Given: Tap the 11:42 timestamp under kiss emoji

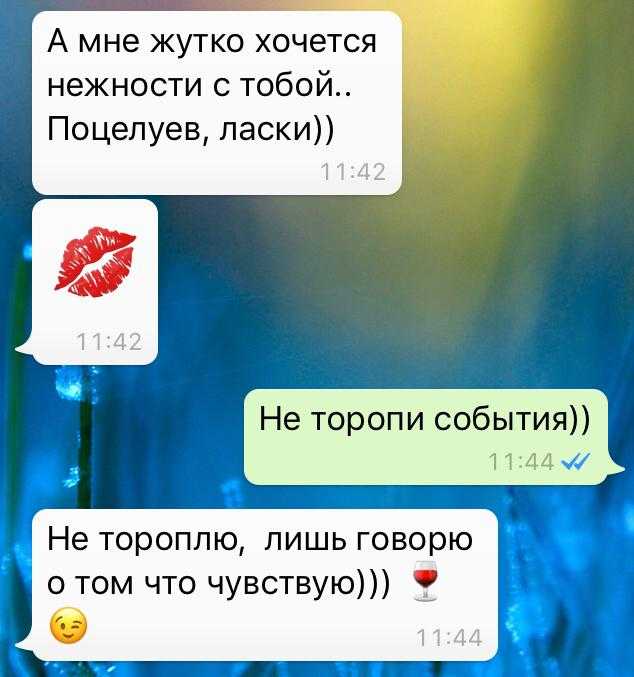Looking at the screenshot, I should tap(109, 342).
